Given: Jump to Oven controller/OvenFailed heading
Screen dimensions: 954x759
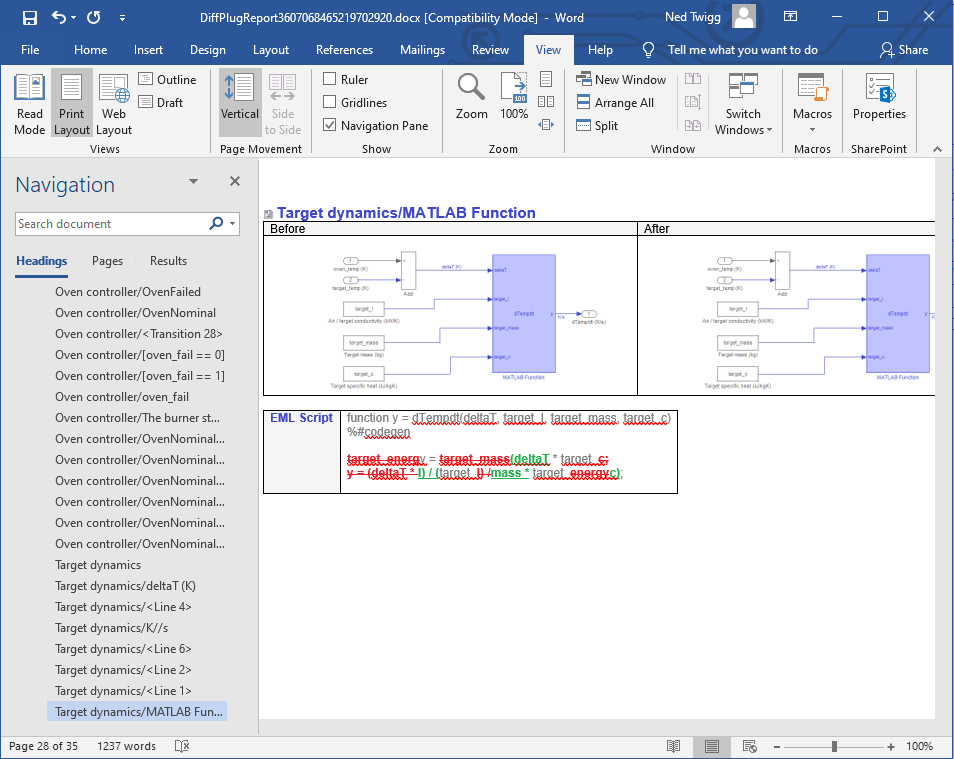Looking at the screenshot, I should click(128, 292).
